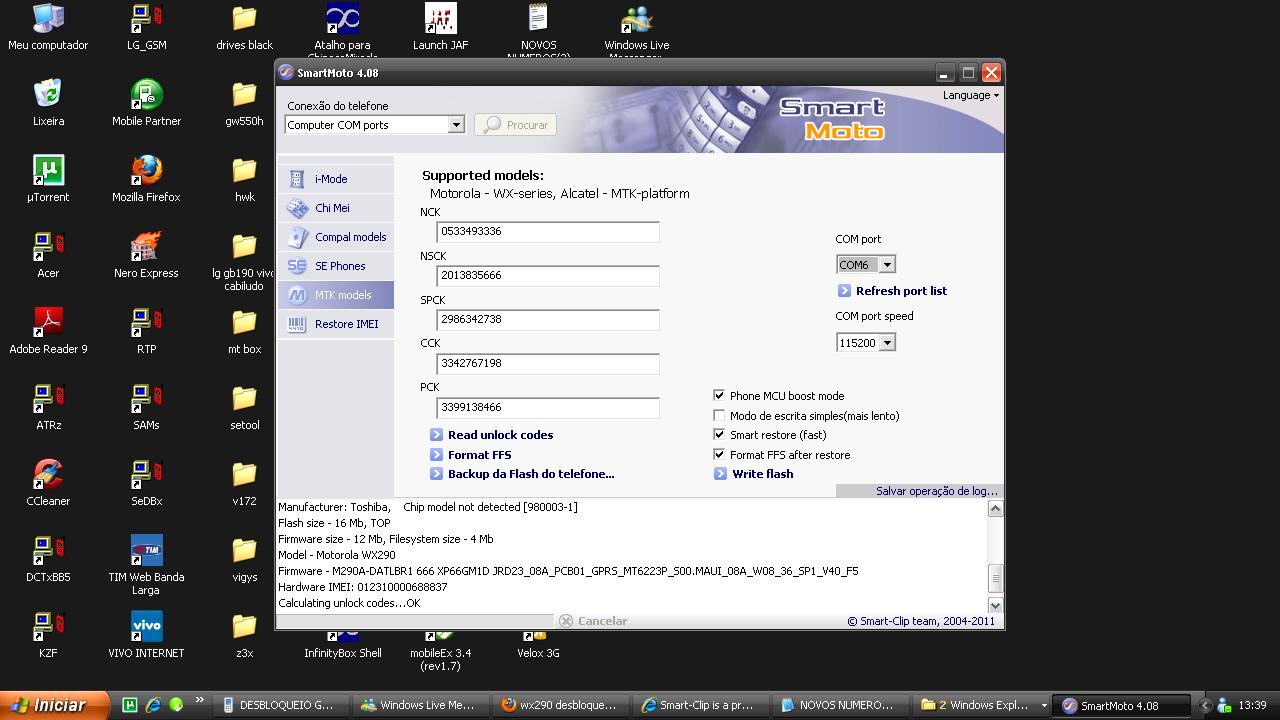Screen dimensions: 1280x720
Task: Toggle Format FFS after restore checkbox
Action: (x=719, y=455)
